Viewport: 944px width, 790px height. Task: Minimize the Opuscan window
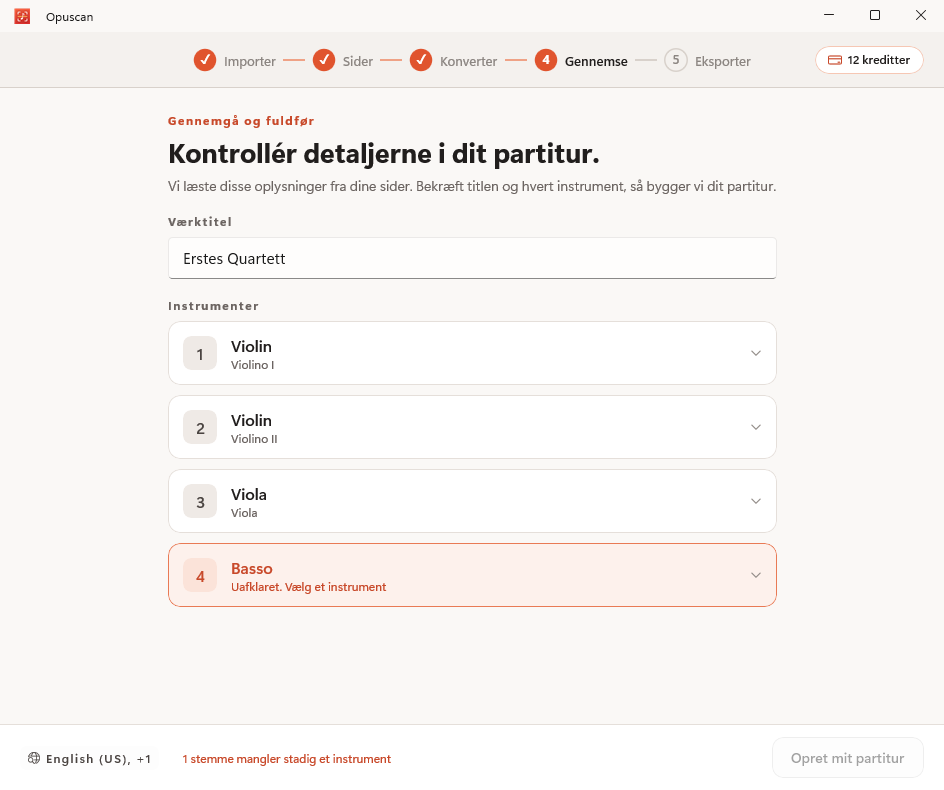[829, 15]
